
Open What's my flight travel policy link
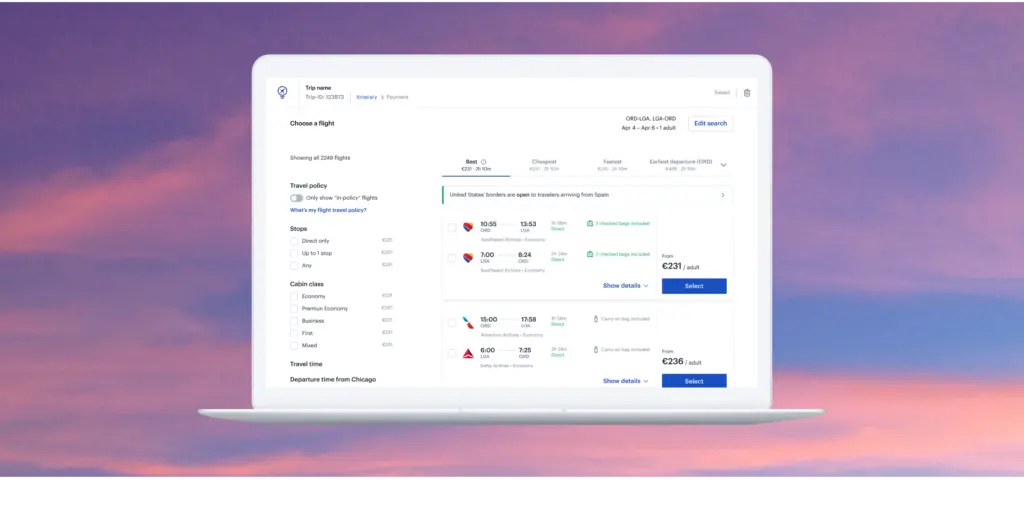(328, 210)
